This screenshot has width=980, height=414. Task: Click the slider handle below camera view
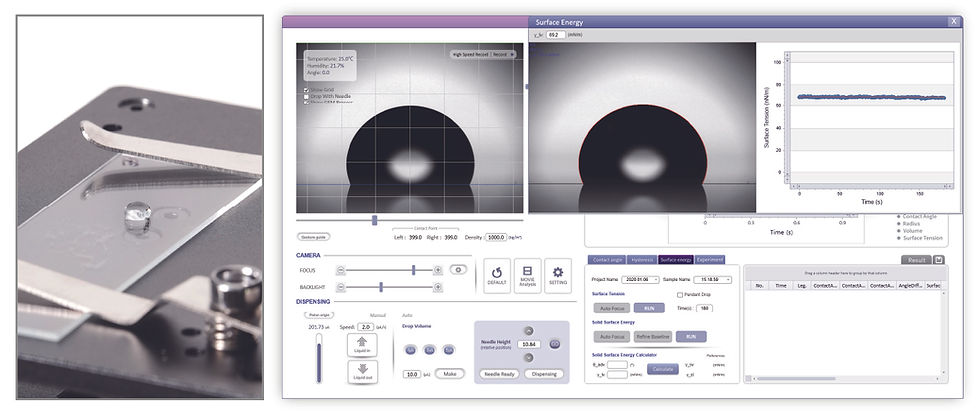coord(374,220)
